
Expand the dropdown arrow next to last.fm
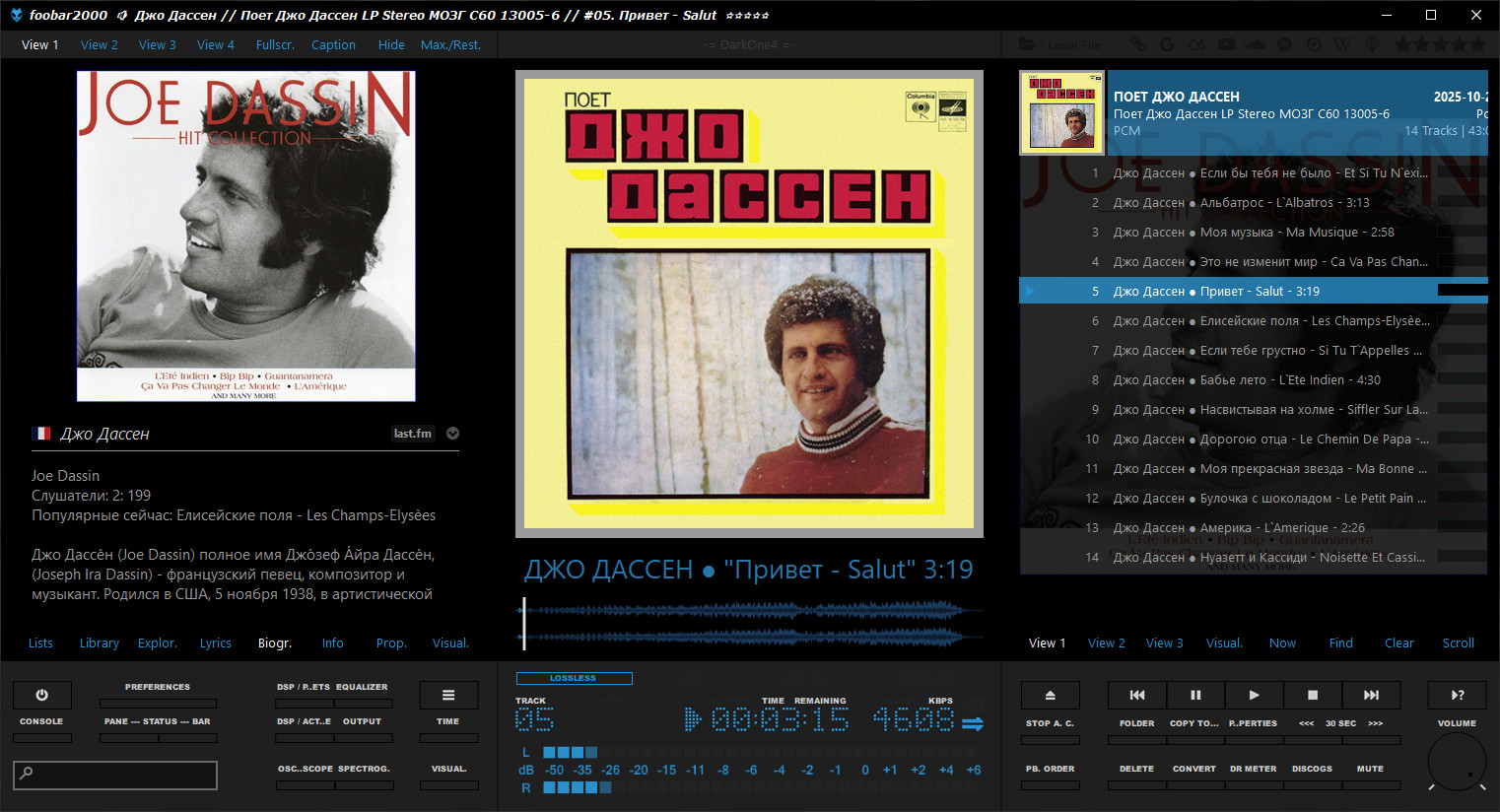tap(452, 434)
